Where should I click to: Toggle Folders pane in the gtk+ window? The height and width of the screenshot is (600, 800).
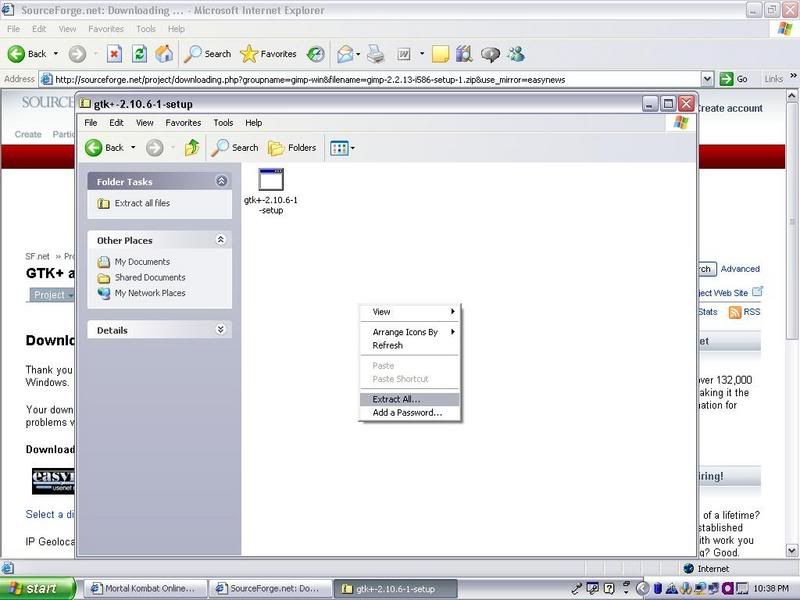(292, 148)
